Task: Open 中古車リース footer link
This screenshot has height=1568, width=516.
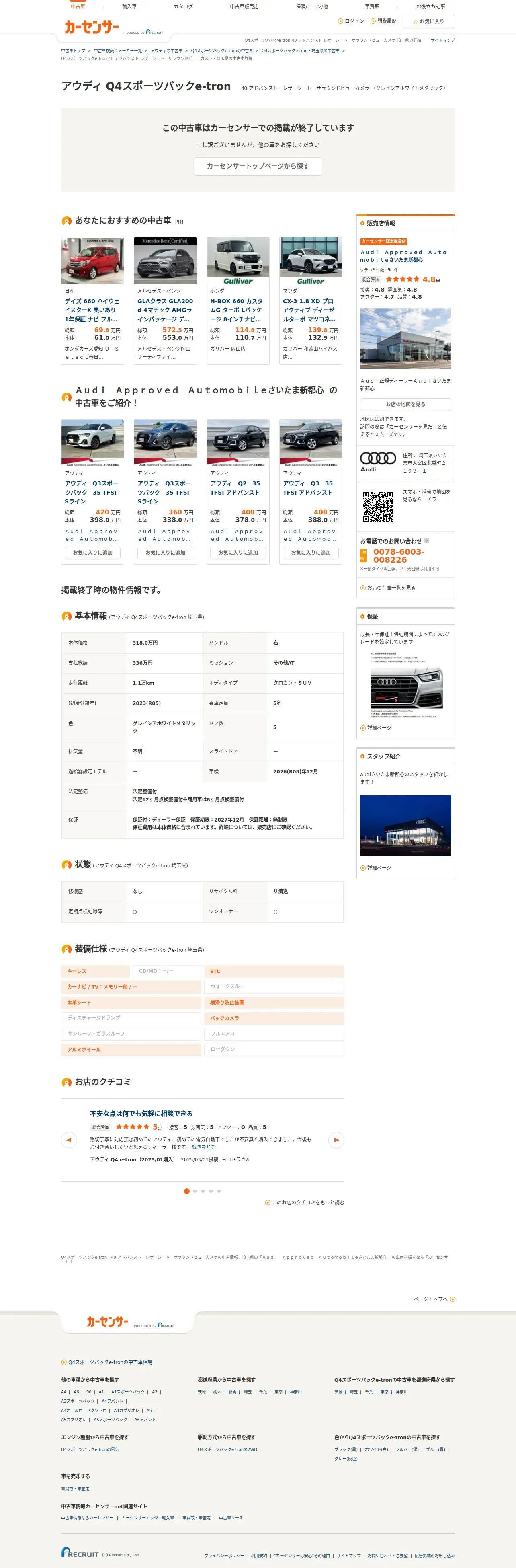Action: coord(231,1517)
